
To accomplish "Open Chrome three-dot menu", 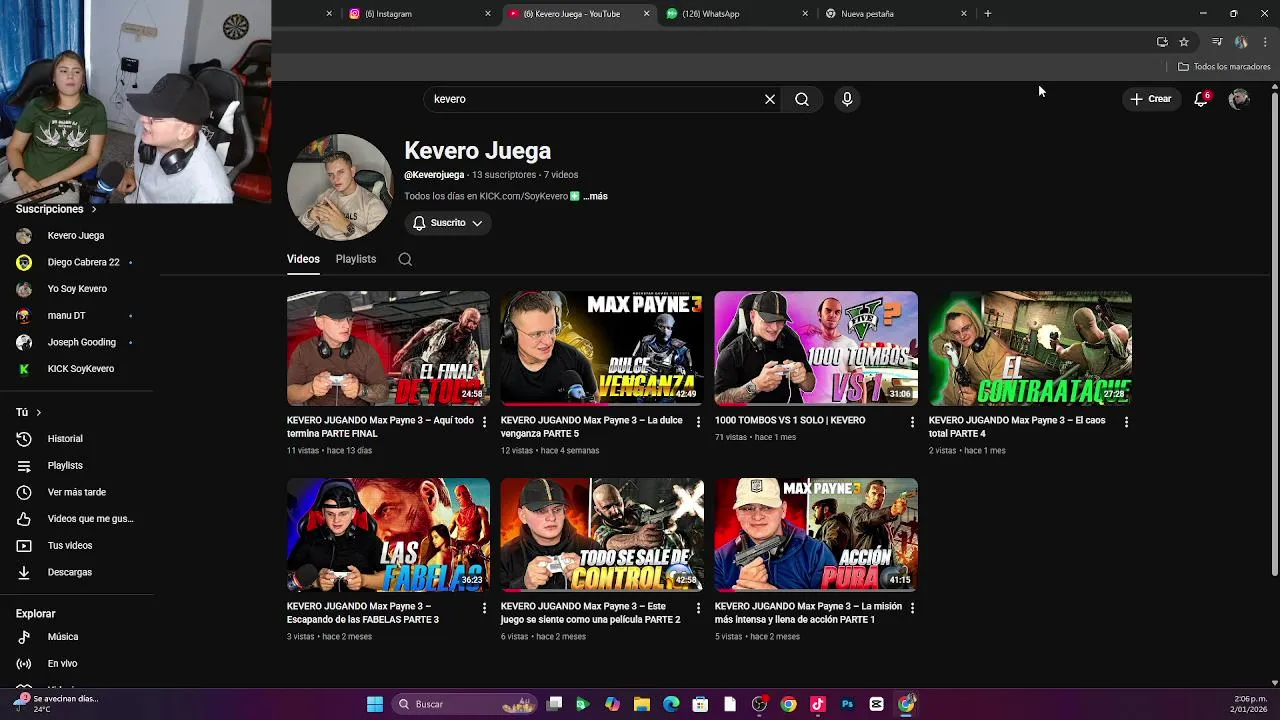I will 1265,42.
